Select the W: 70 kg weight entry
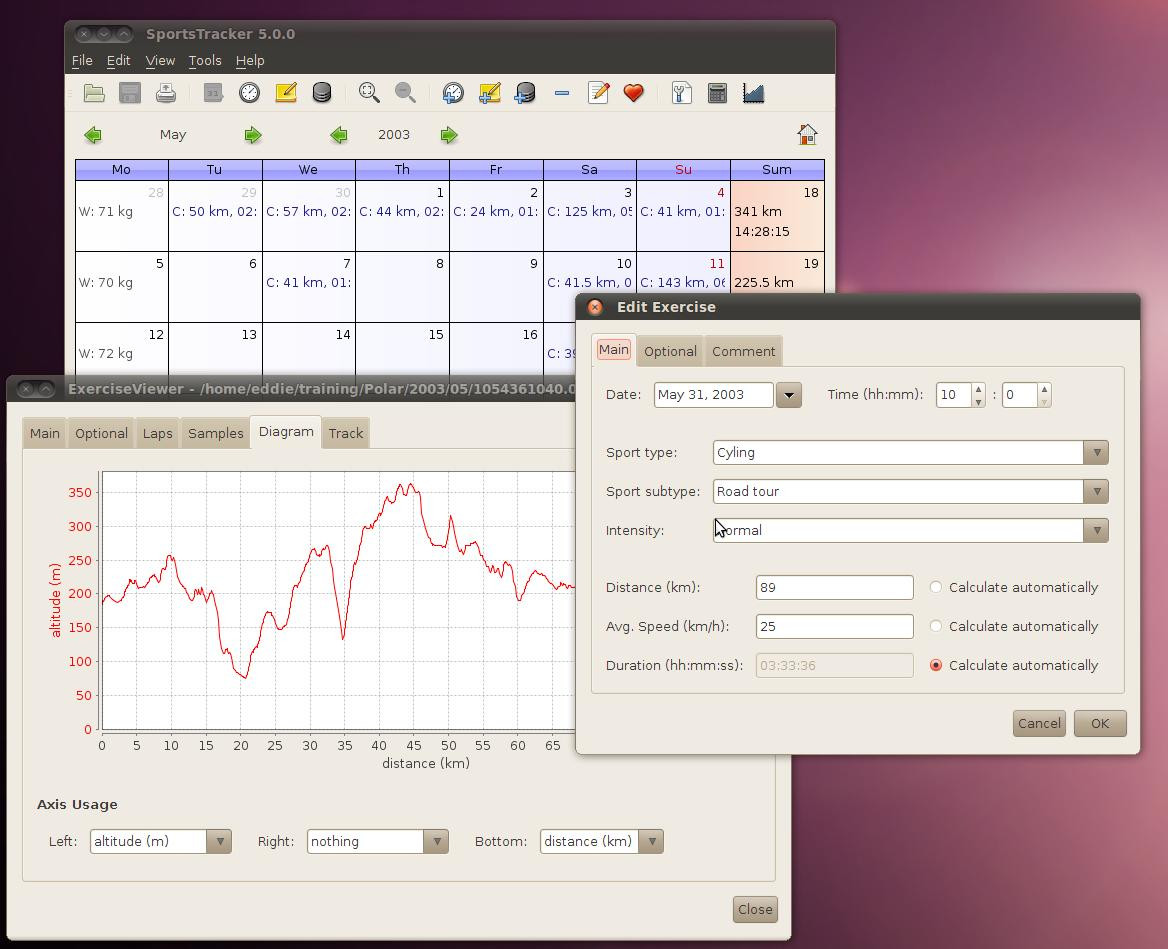The image size is (1168, 949). point(106,282)
